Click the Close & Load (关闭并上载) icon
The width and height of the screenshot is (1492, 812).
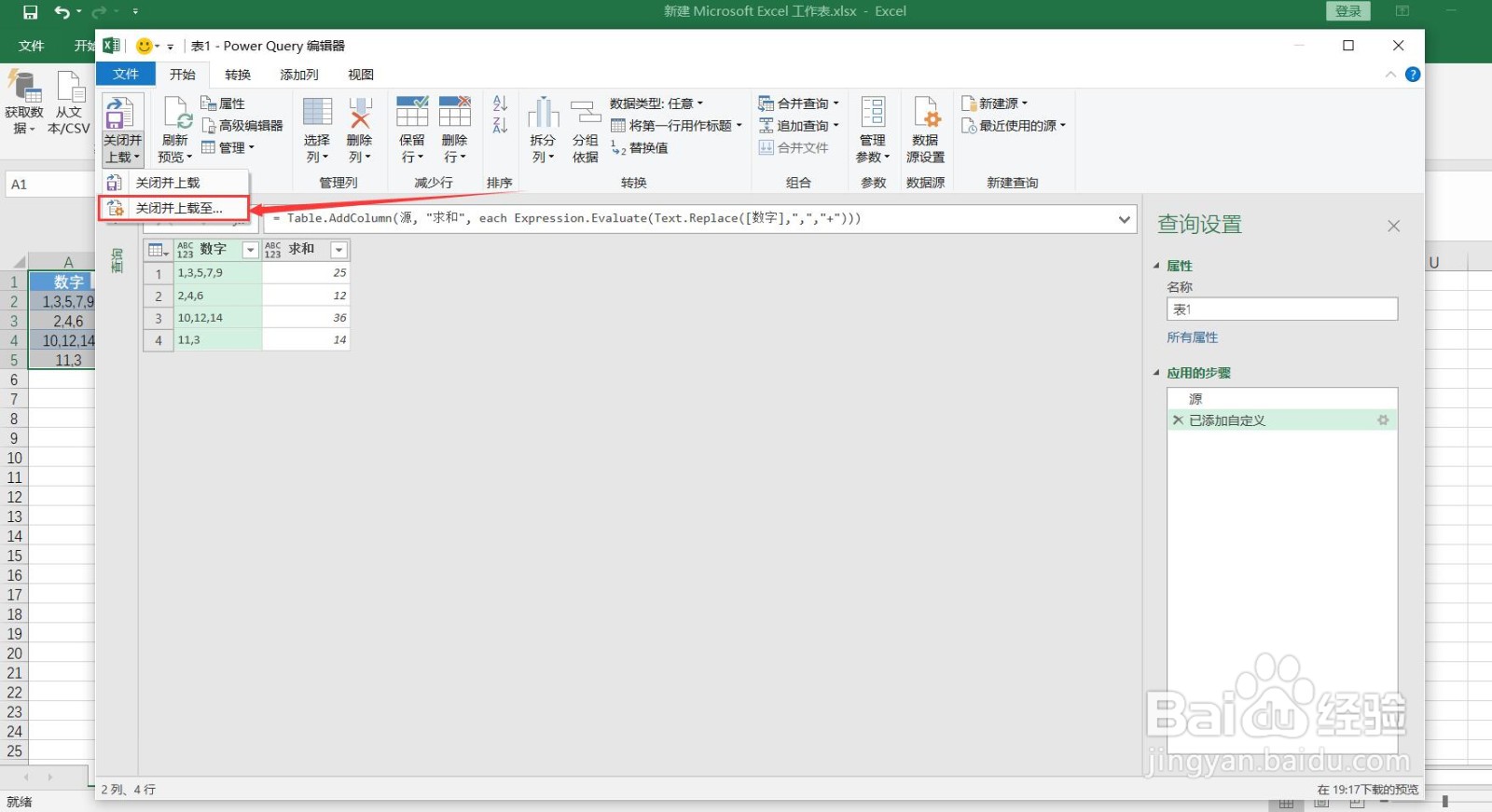pyautogui.click(x=121, y=113)
